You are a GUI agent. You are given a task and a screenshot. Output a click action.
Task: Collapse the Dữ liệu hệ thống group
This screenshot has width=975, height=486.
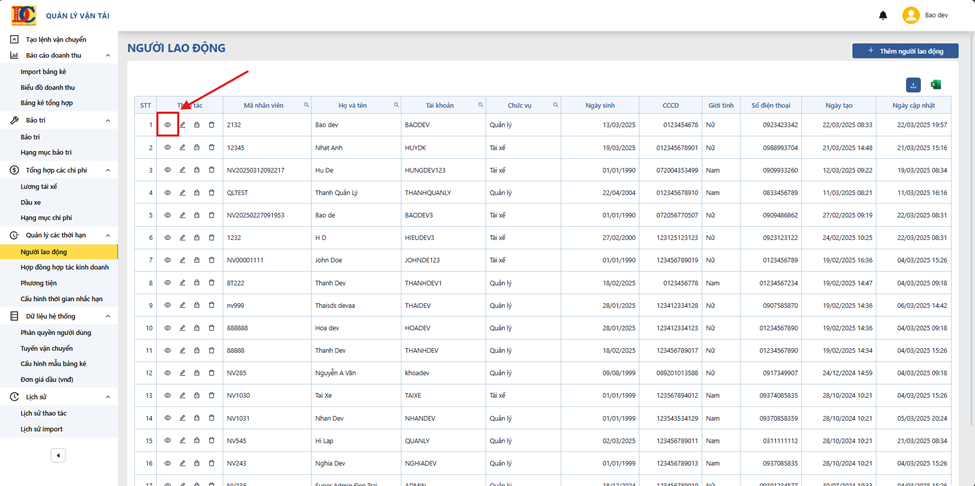[x=108, y=316]
